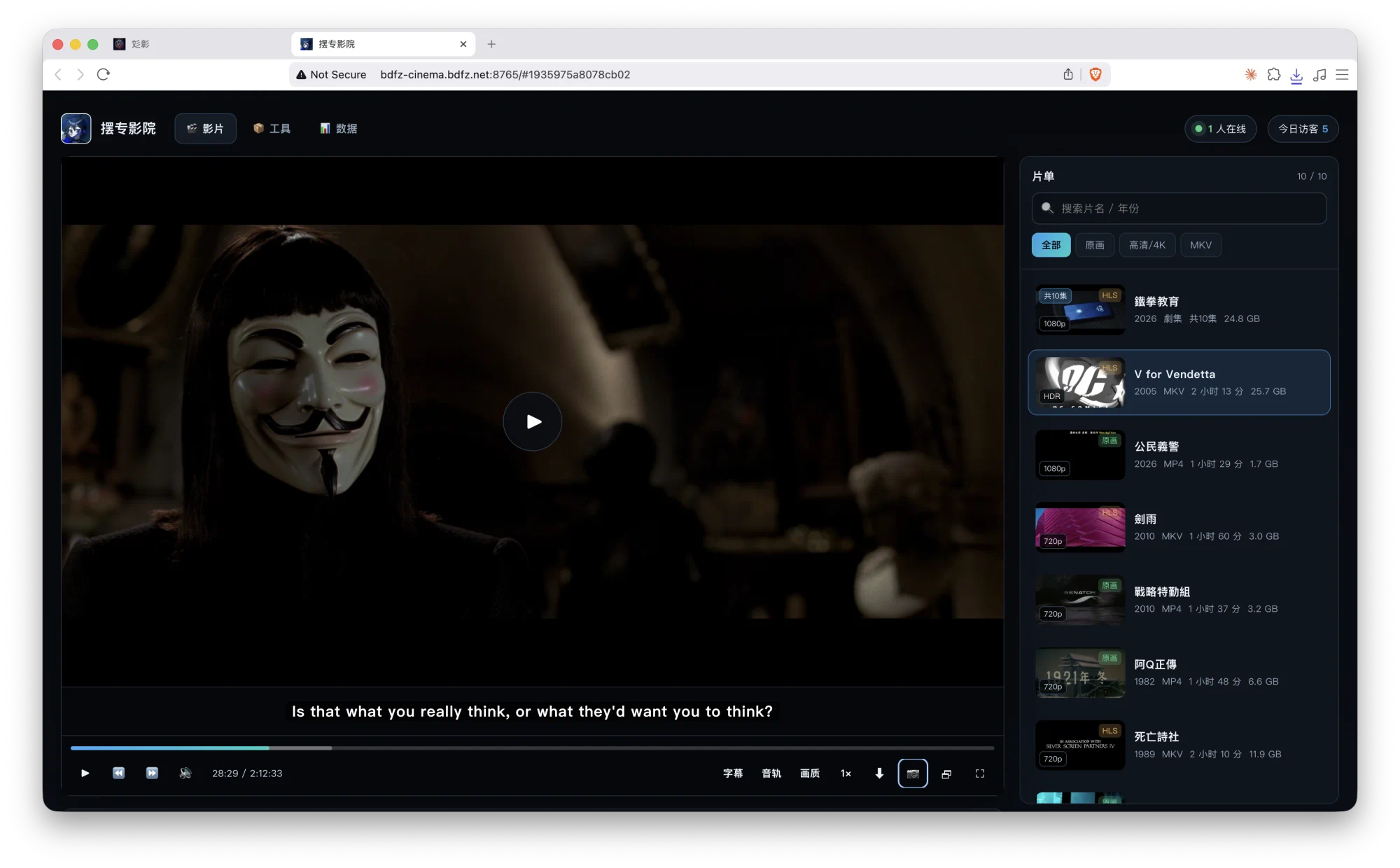Open a new browser tab

(491, 44)
